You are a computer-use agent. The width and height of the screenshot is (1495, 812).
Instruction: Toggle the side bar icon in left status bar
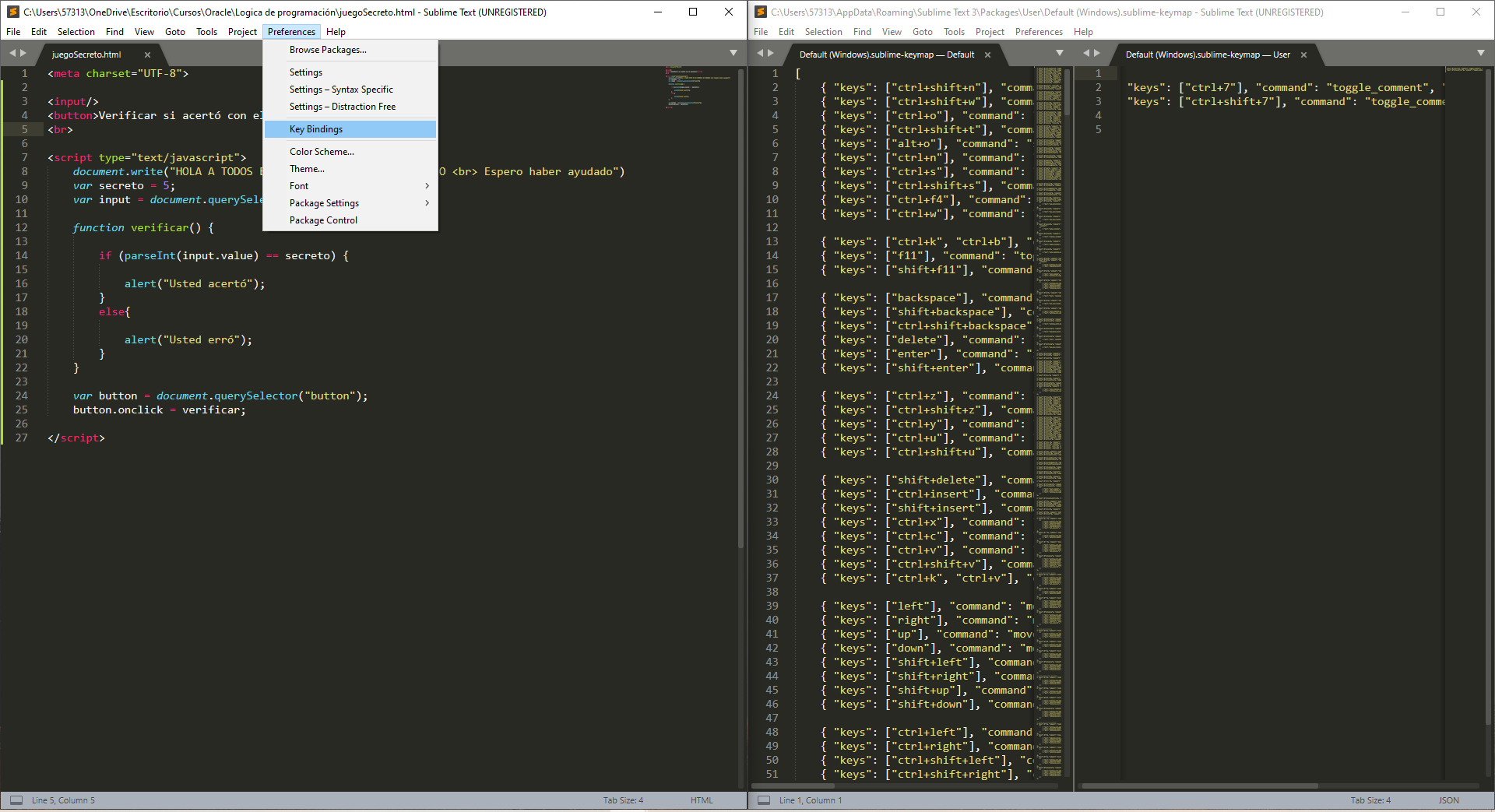[x=16, y=800]
